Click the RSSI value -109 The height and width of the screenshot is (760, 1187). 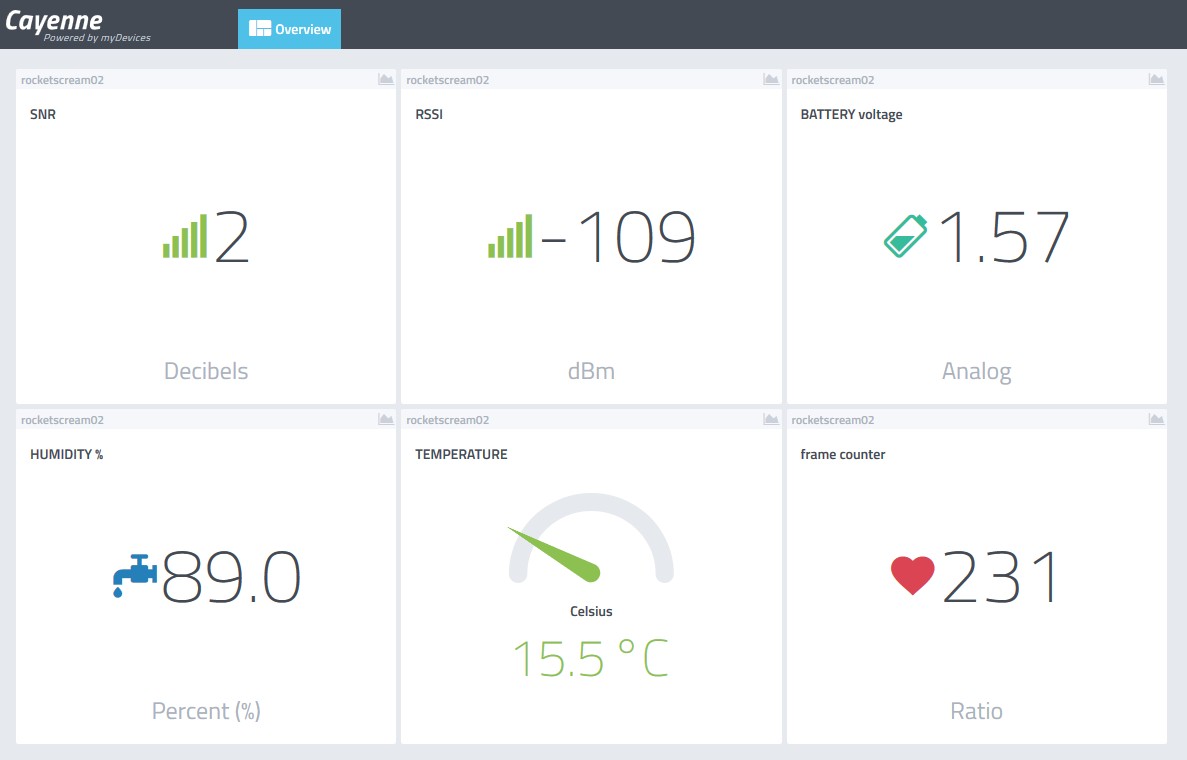618,237
